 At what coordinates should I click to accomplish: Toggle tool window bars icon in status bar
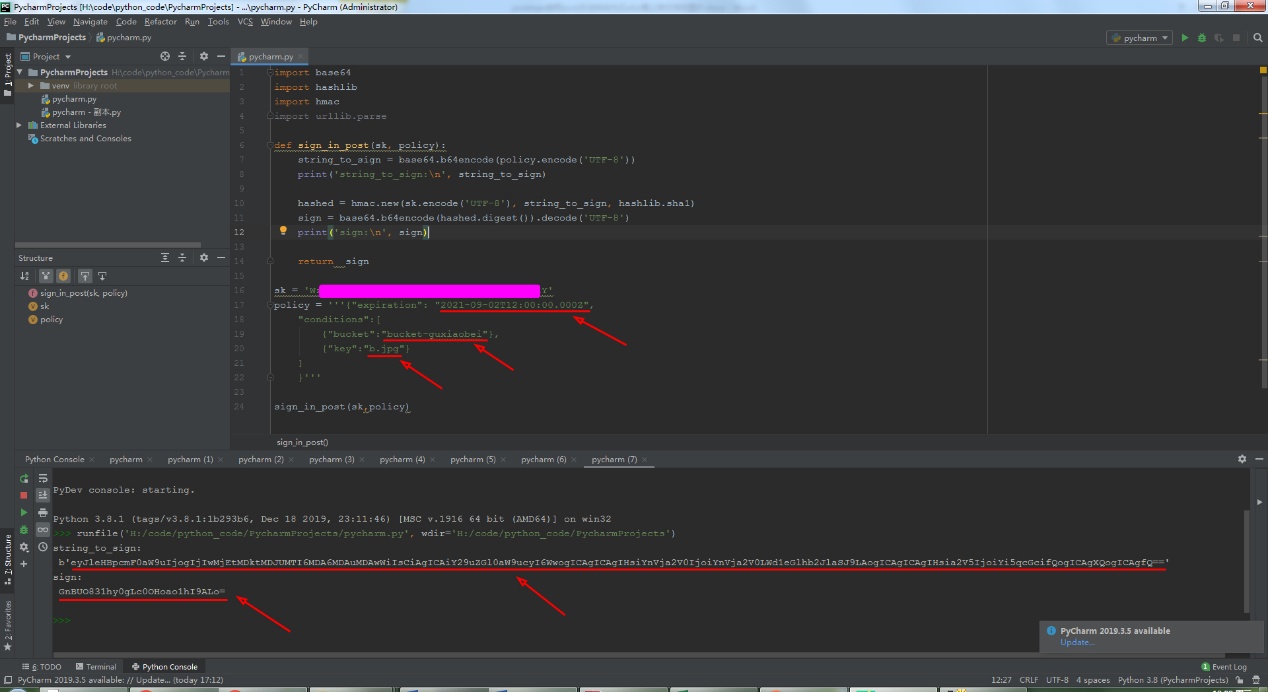[8, 680]
